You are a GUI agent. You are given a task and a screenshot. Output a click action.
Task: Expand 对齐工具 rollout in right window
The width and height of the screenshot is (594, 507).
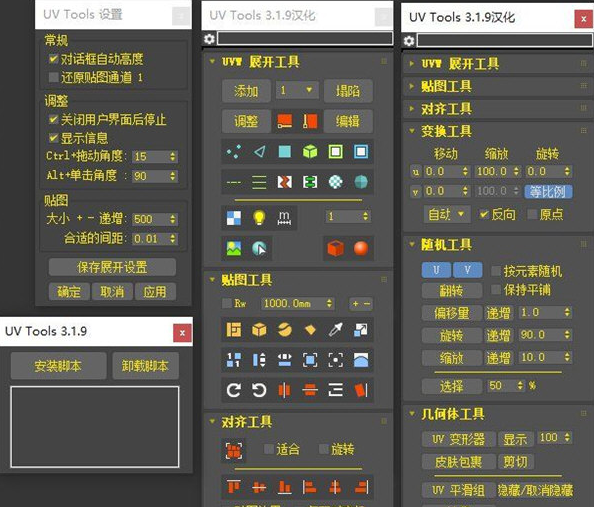coord(411,109)
